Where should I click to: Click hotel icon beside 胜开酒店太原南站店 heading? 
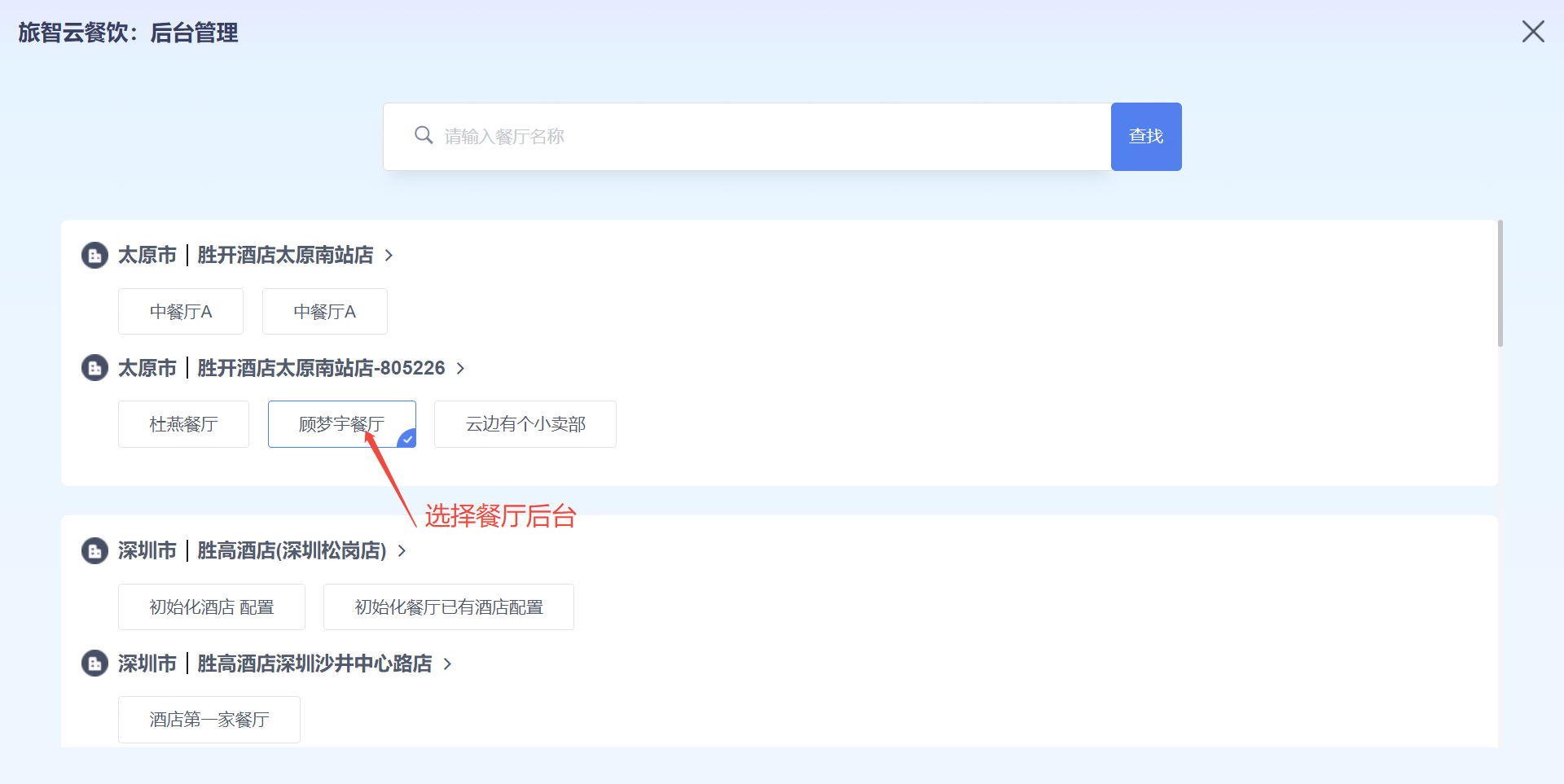tap(95, 256)
